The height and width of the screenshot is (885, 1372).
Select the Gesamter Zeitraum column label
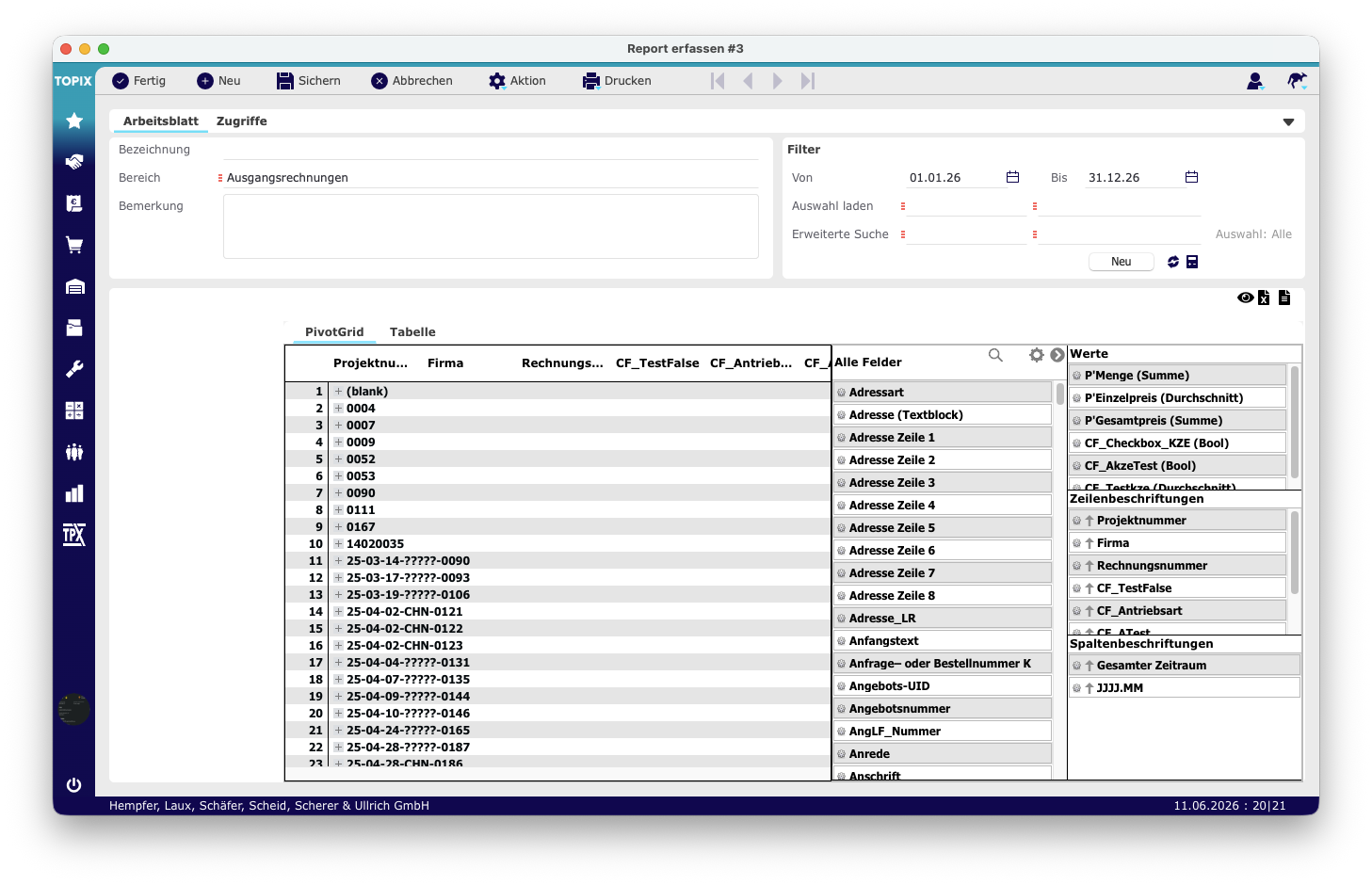[x=1185, y=666]
